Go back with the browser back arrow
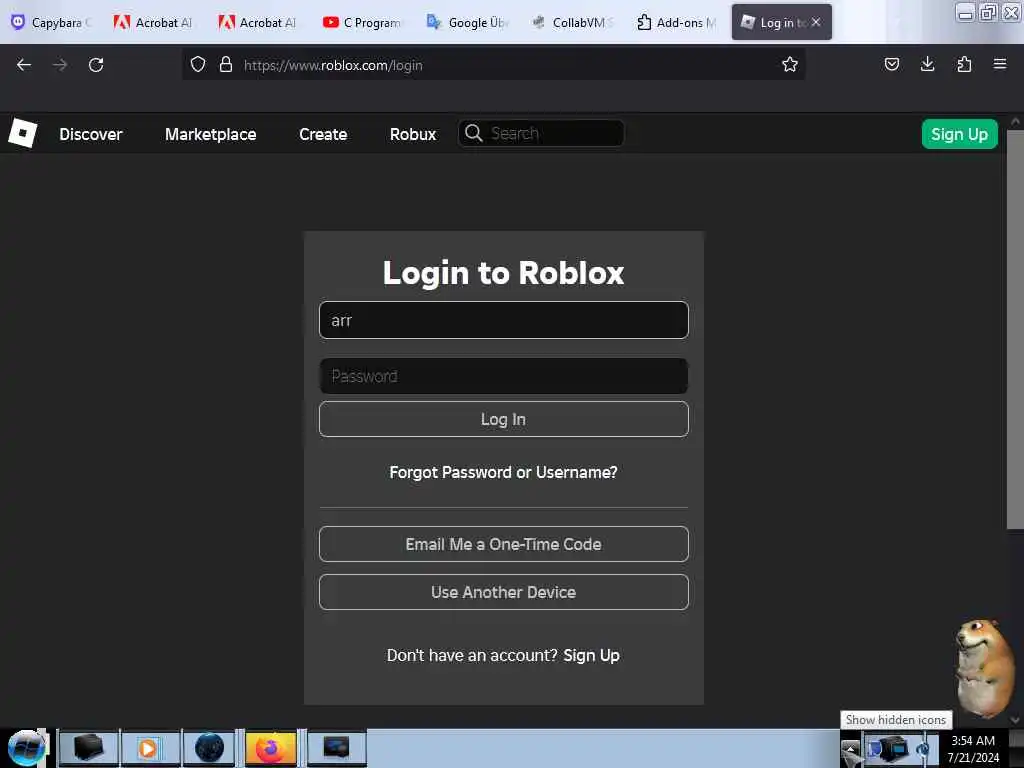The width and height of the screenshot is (1024, 768). pos(24,65)
